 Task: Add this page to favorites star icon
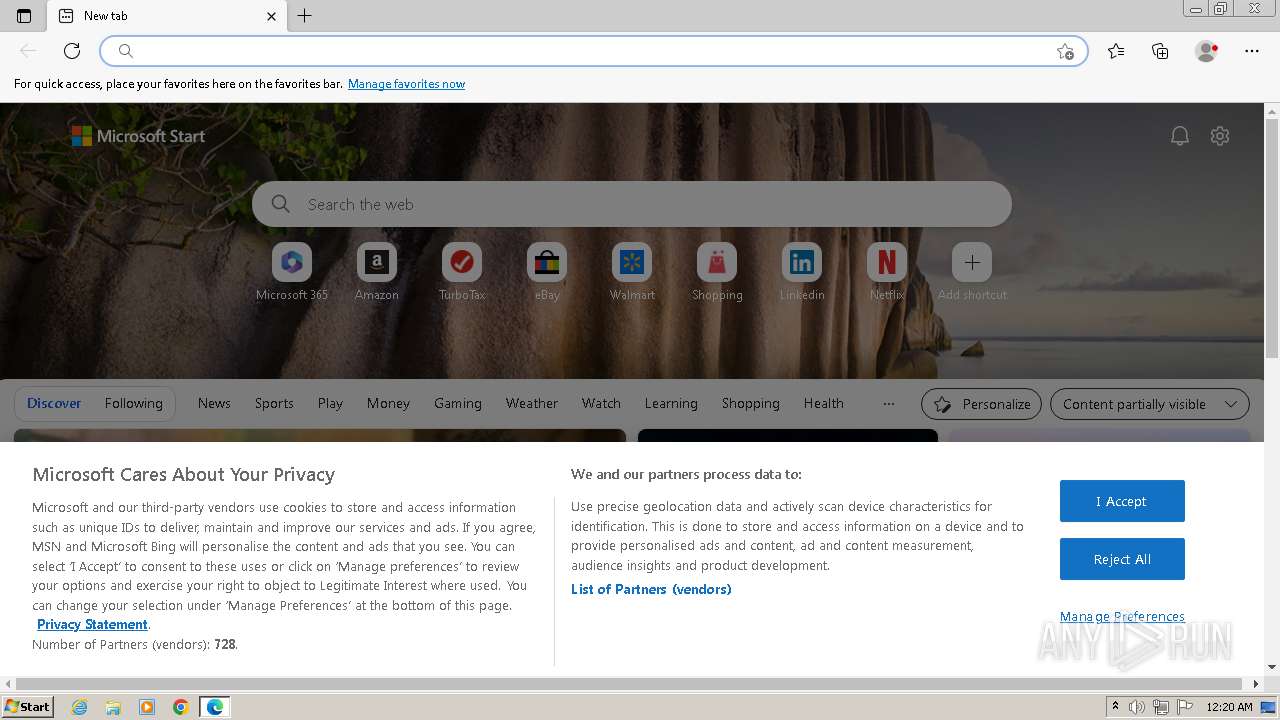1065,51
